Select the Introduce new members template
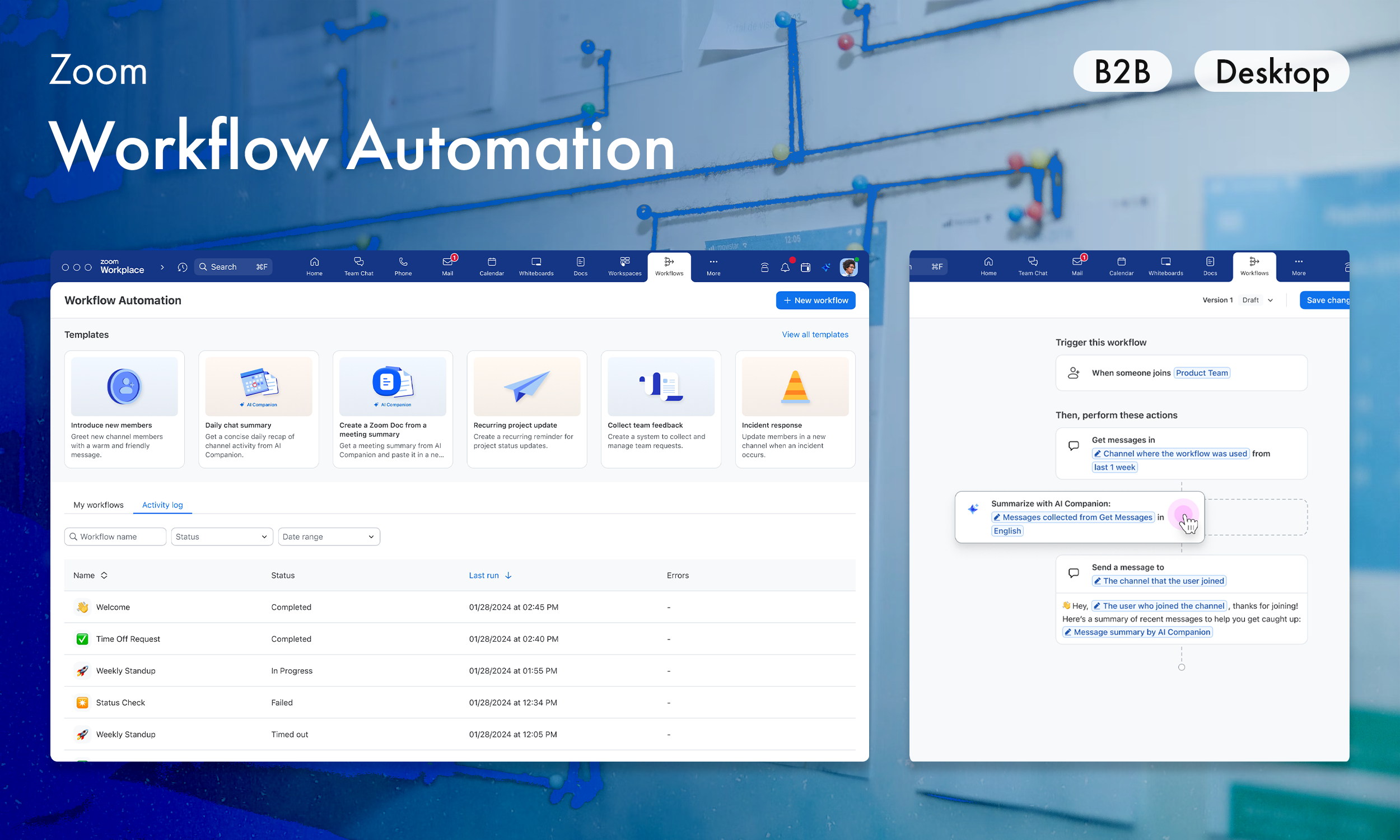 [x=124, y=409]
